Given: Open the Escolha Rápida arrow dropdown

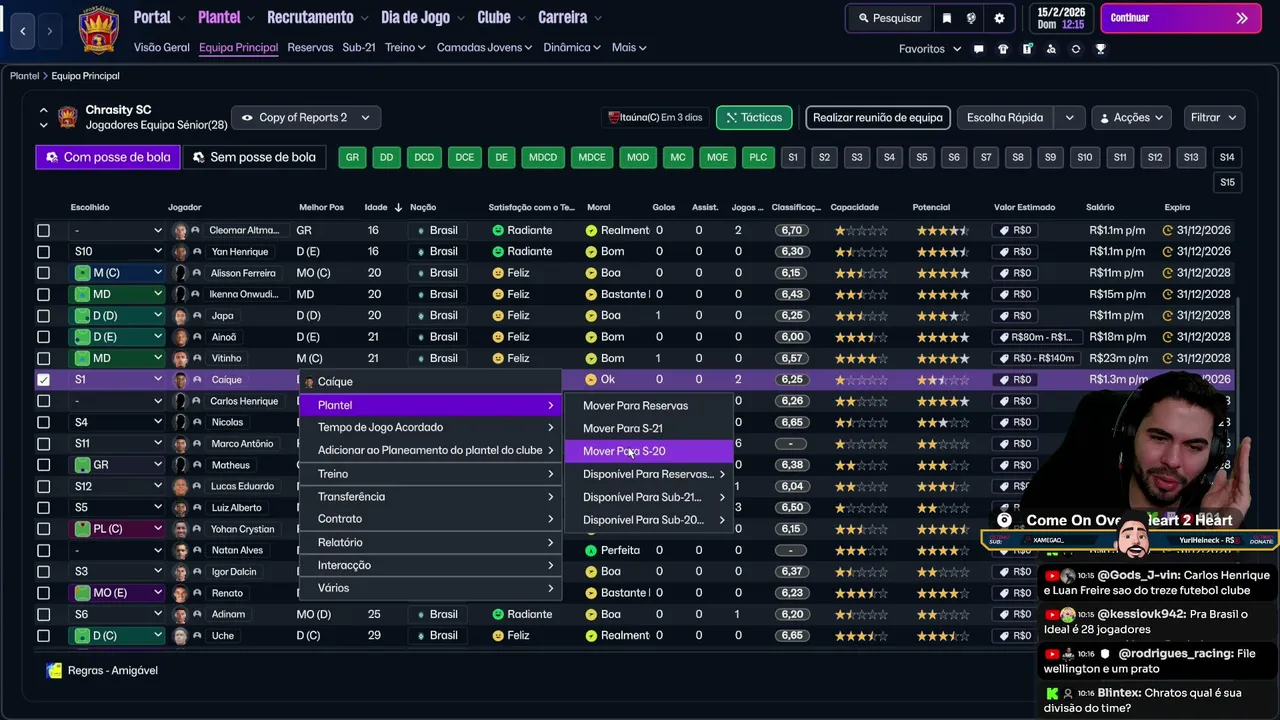Looking at the screenshot, I should click(1069, 118).
